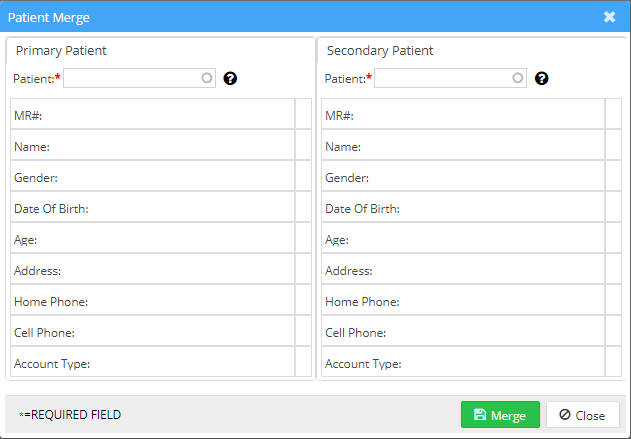Image resolution: width=631 pixels, height=439 pixels.
Task: Click Secondary Patient Account Type row
Action: tap(463, 363)
